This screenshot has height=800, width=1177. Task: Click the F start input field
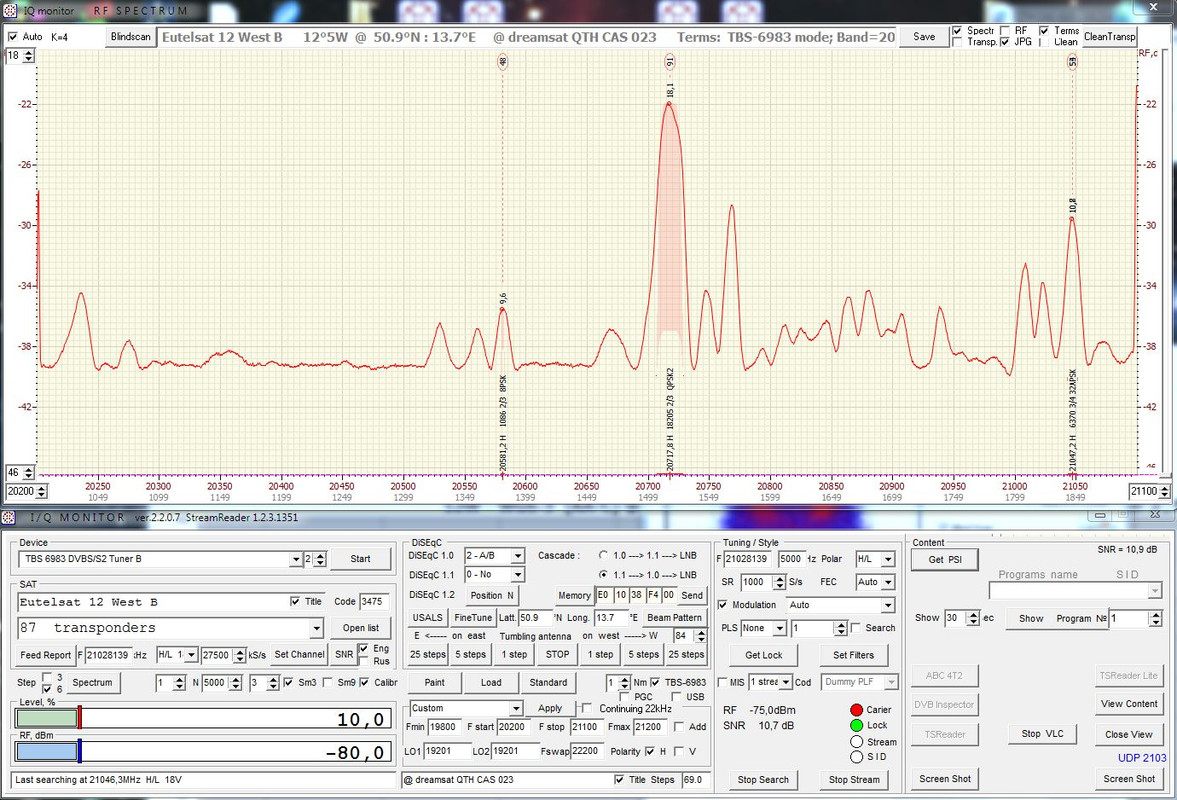[513, 726]
